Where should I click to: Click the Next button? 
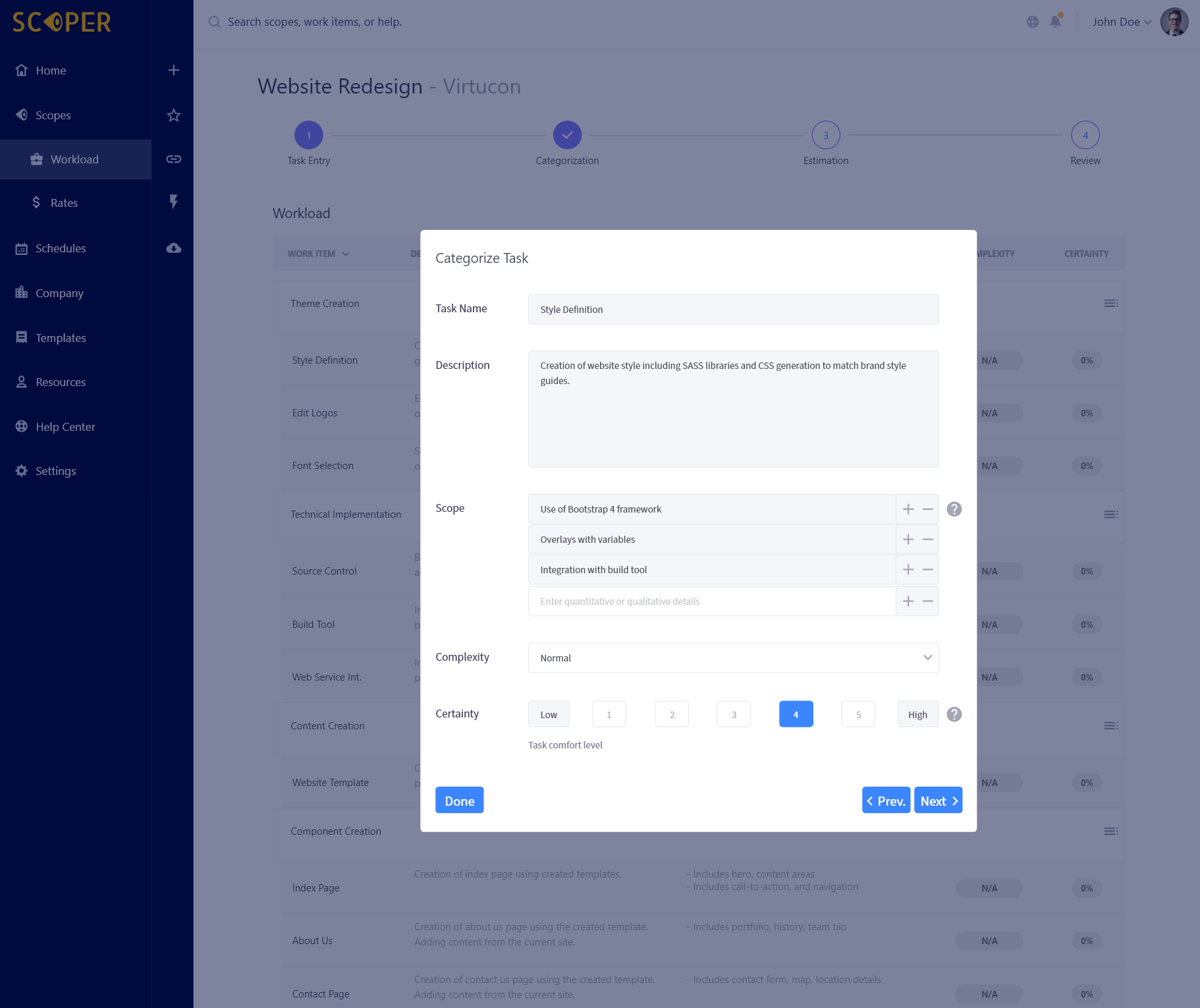tap(938, 800)
